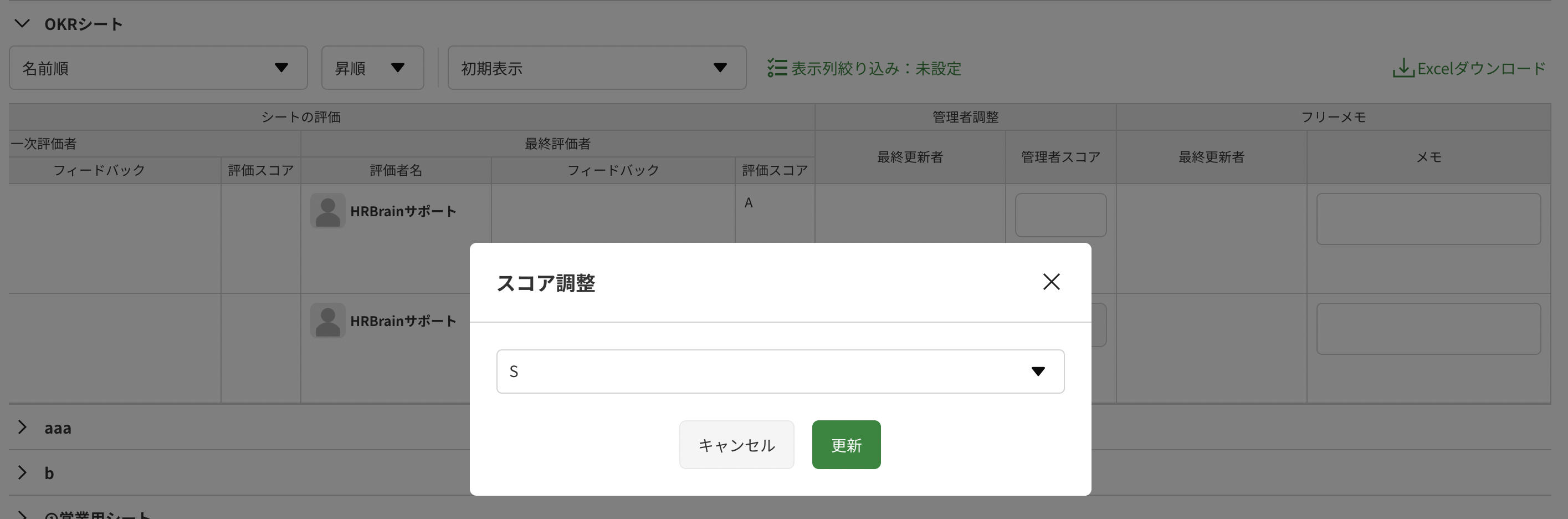Click first row HRBrainサポート avatar icon
The image size is (1568, 519).
[x=327, y=211]
